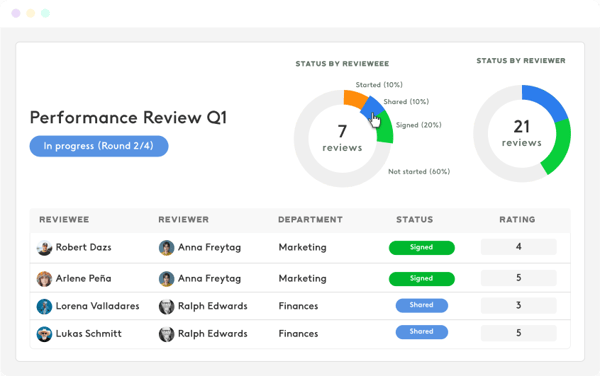Screen dimensions: 600x376
Task: Open Anna Freytag avatar in Robert Dazs row
Action: 166,248
